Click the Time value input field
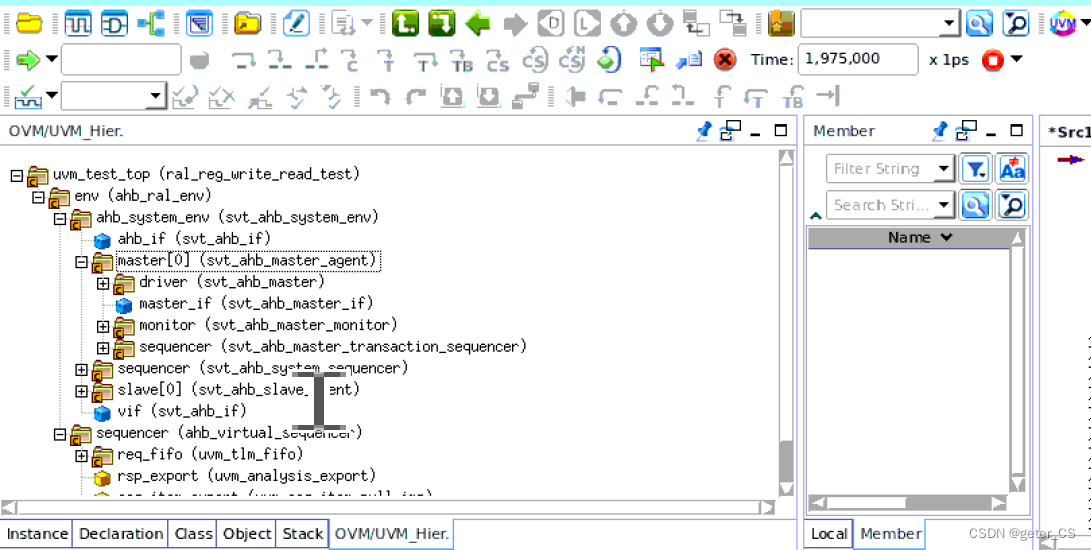The width and height of the screenshot is (1091, 550). (857, 60)
